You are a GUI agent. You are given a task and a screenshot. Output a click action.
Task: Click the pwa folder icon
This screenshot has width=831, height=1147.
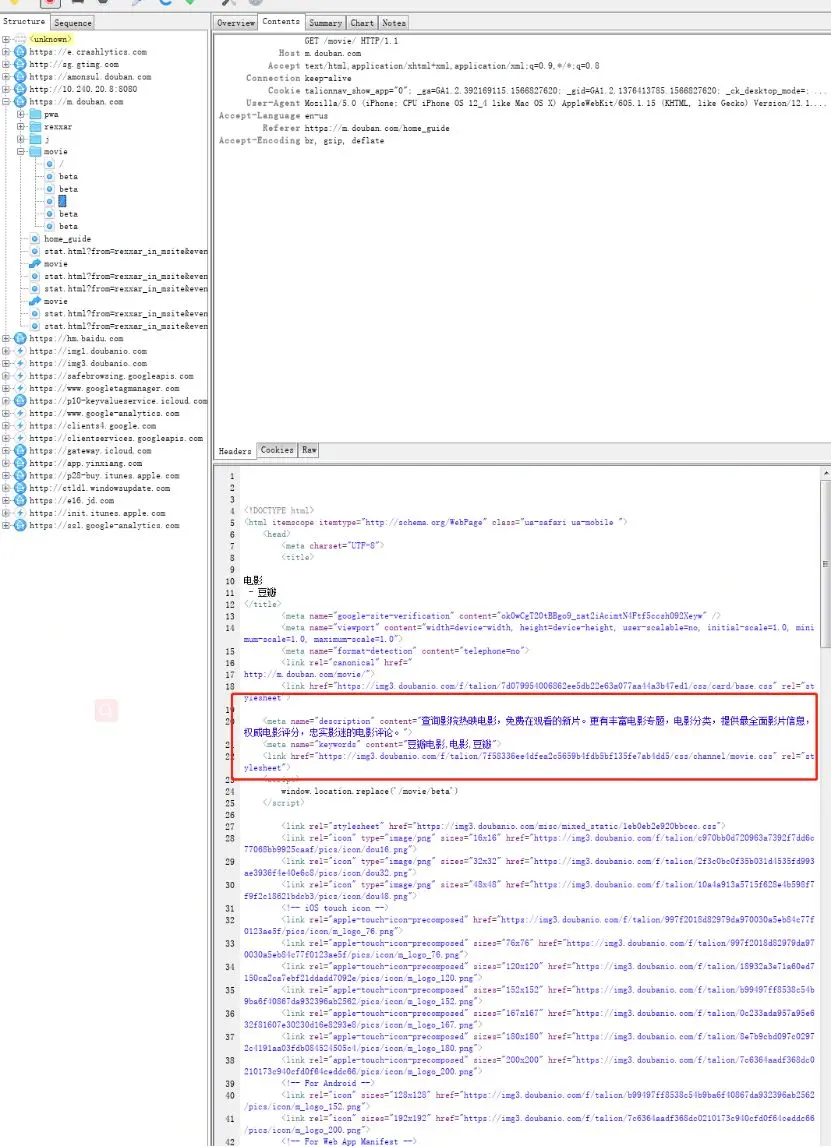pos(34,114)
